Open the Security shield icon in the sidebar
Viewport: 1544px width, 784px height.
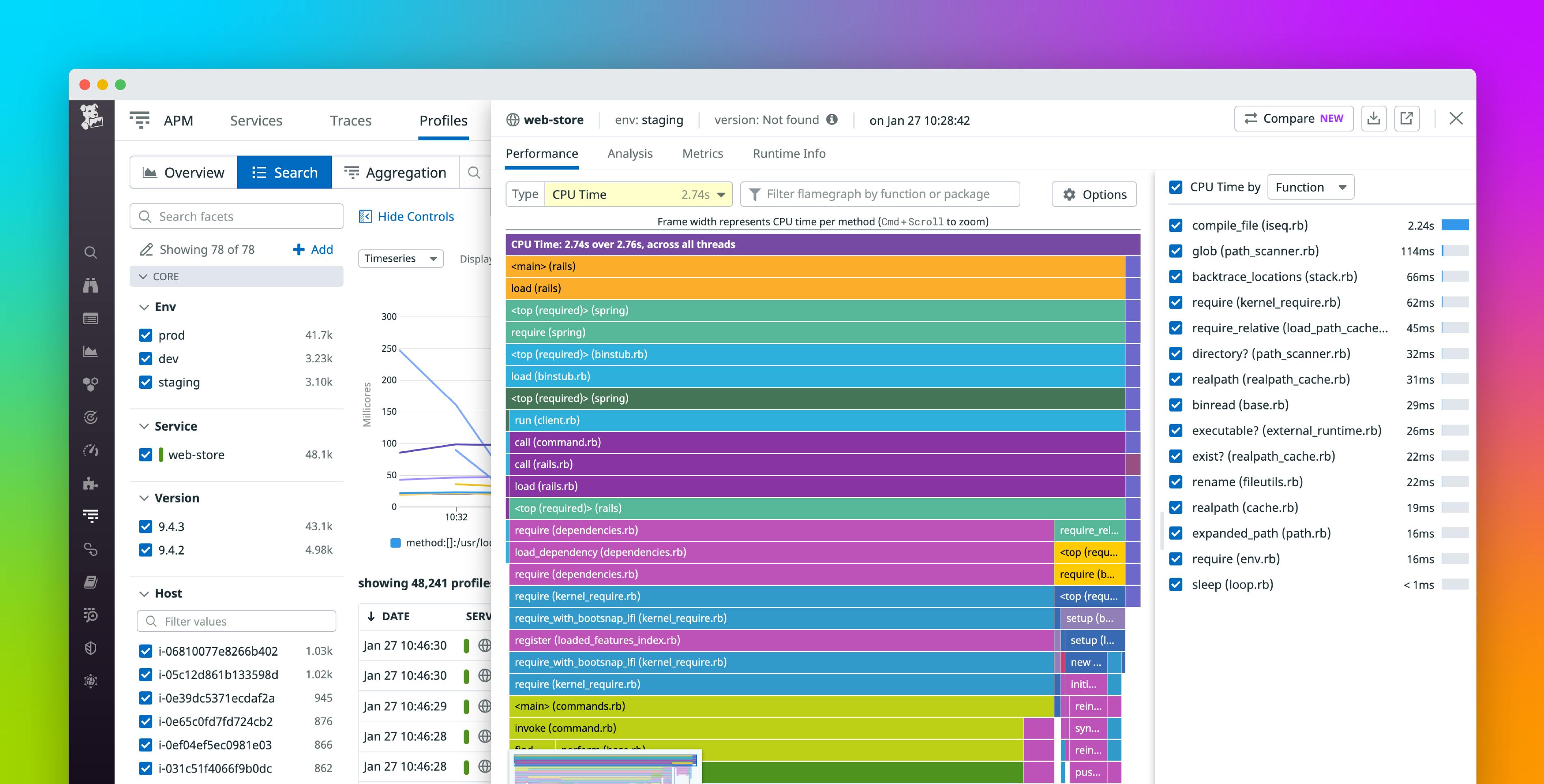91,648
